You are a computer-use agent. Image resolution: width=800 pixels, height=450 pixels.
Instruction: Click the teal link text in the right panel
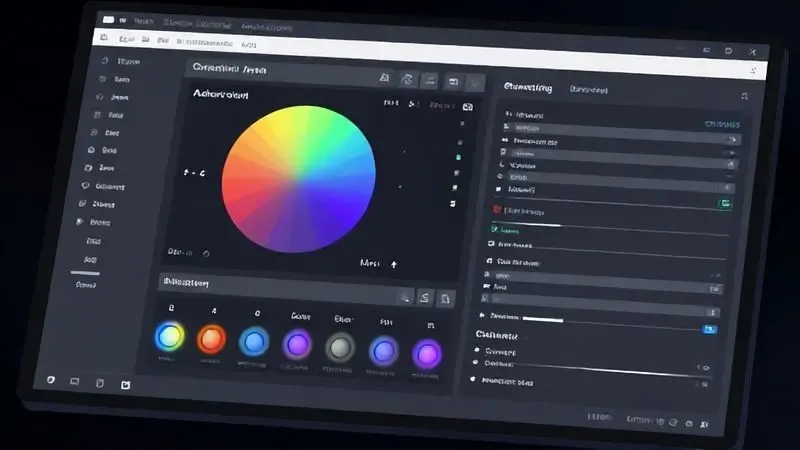click(722, 124)
